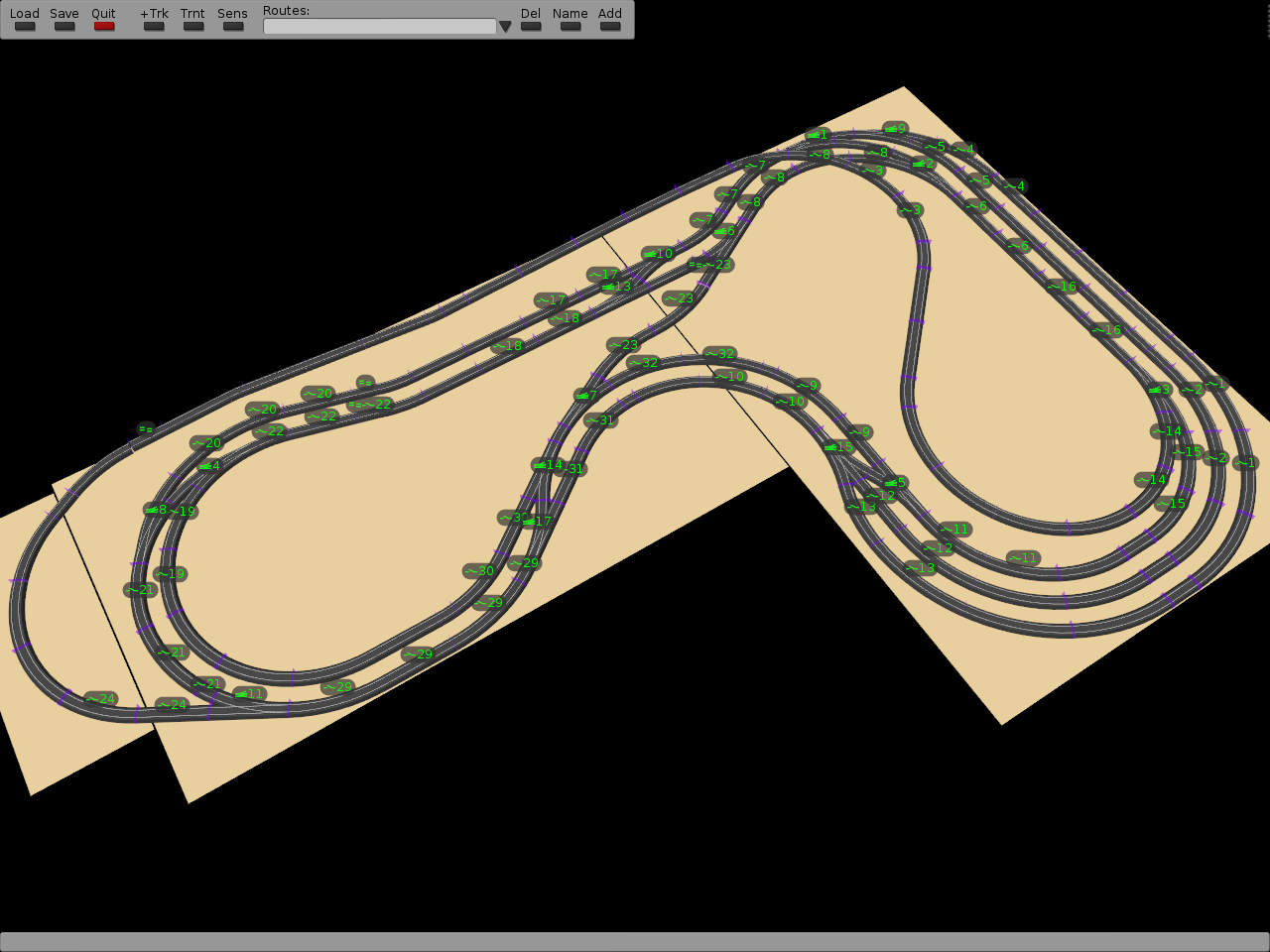This screenshot has height=952, width=1270.
Task: Click the turnout 1 marker on the track
Action: (x=817, y=135)
